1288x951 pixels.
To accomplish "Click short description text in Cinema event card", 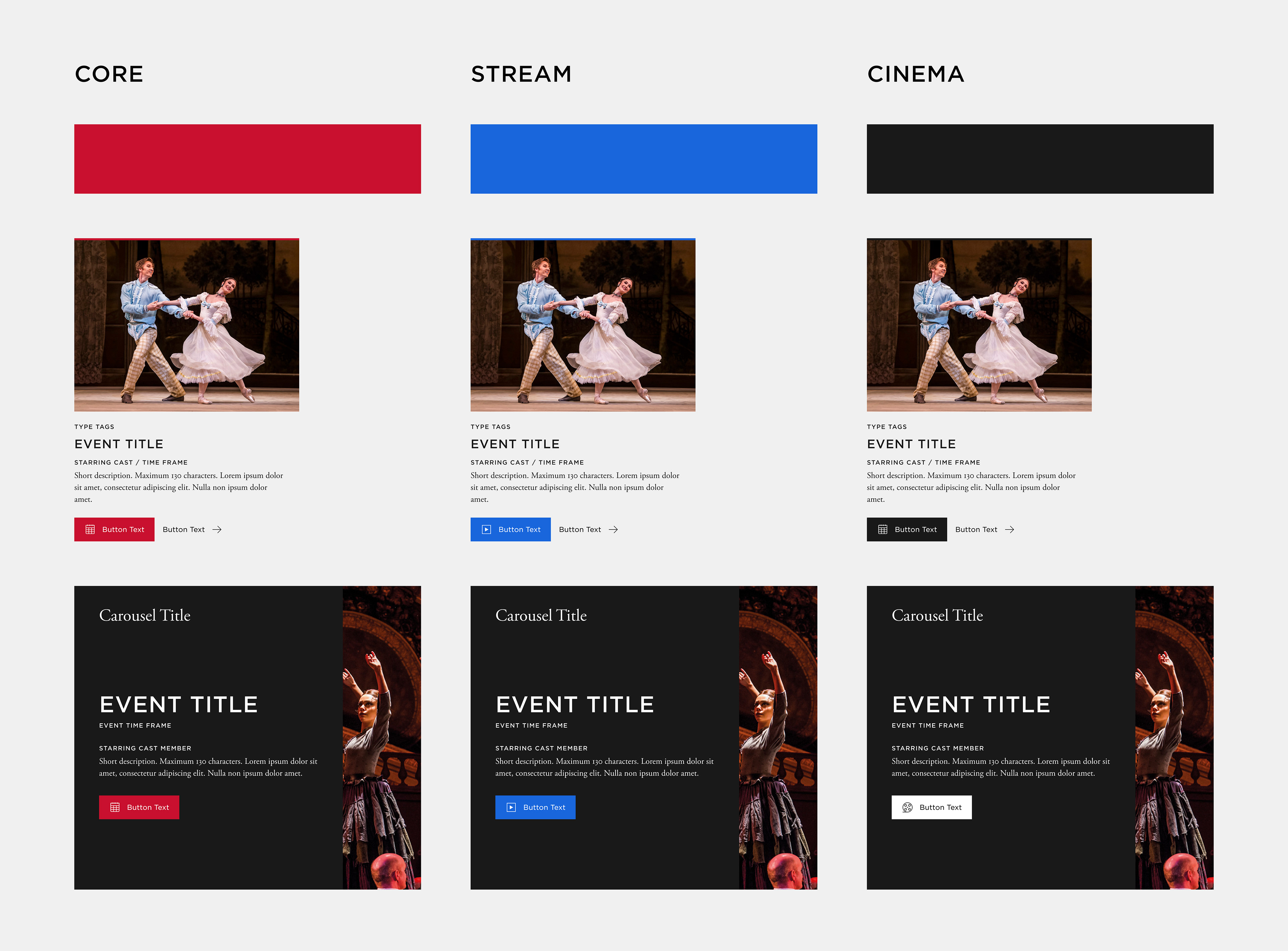I will coord(971,487).
